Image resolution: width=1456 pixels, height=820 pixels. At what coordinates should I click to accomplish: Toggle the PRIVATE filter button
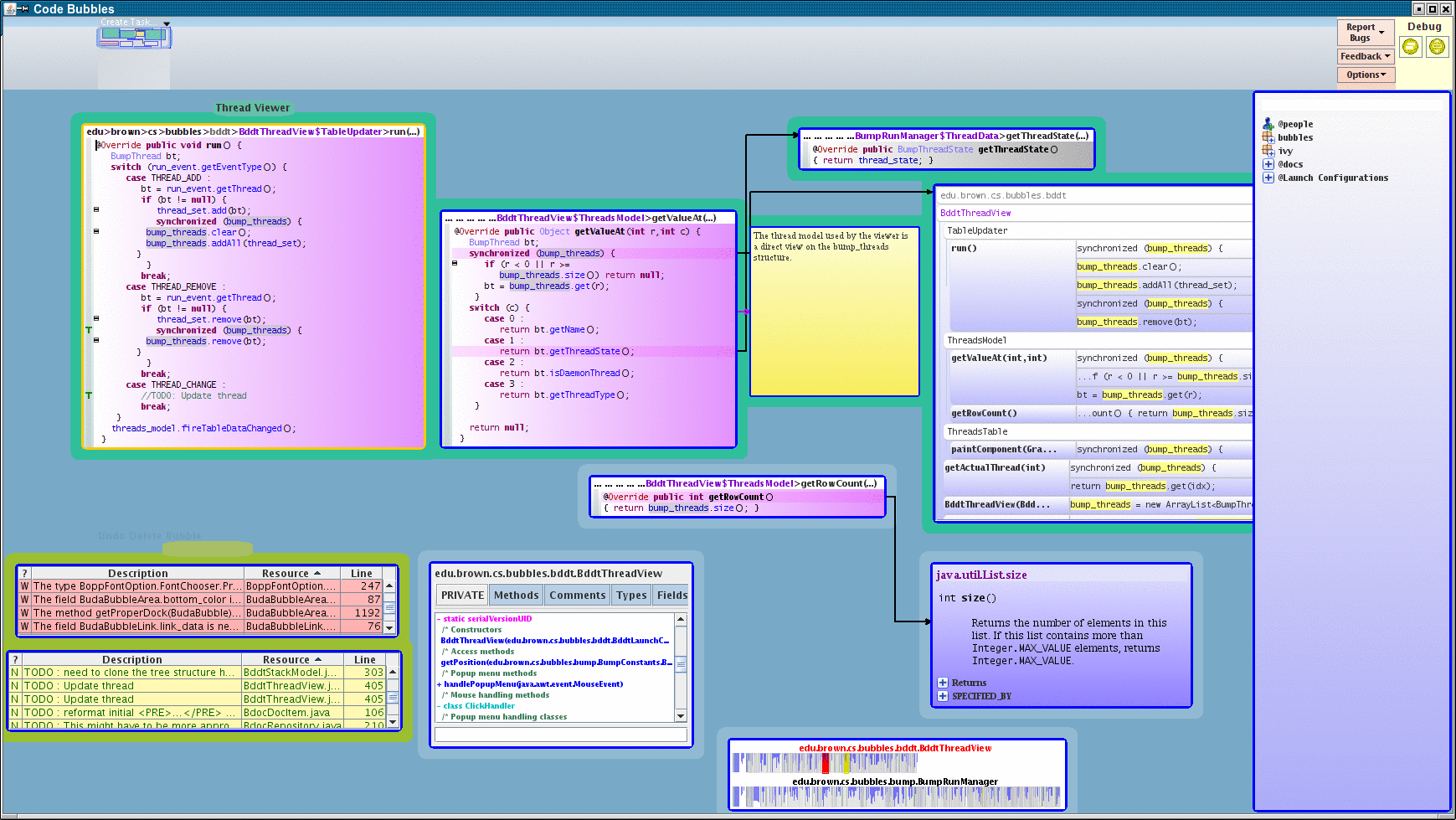[x=462, y=596]
